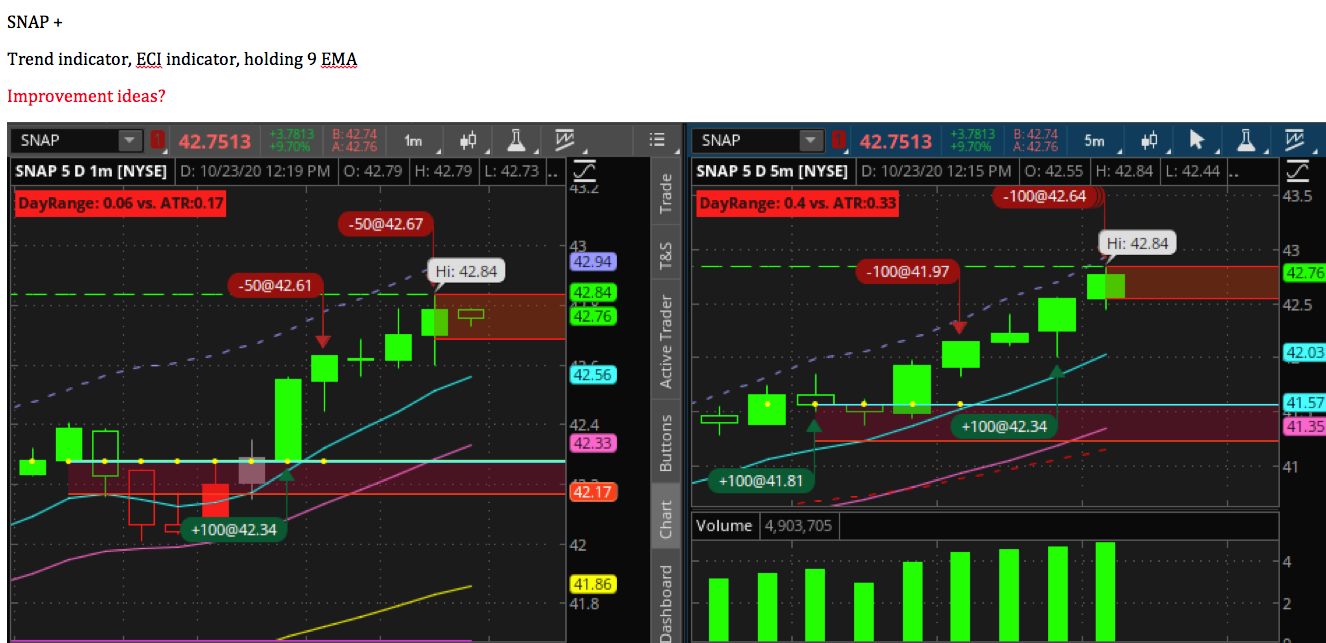Toggle the price axis scale icon in the right 5m chart

click(x=1299, y=170)
